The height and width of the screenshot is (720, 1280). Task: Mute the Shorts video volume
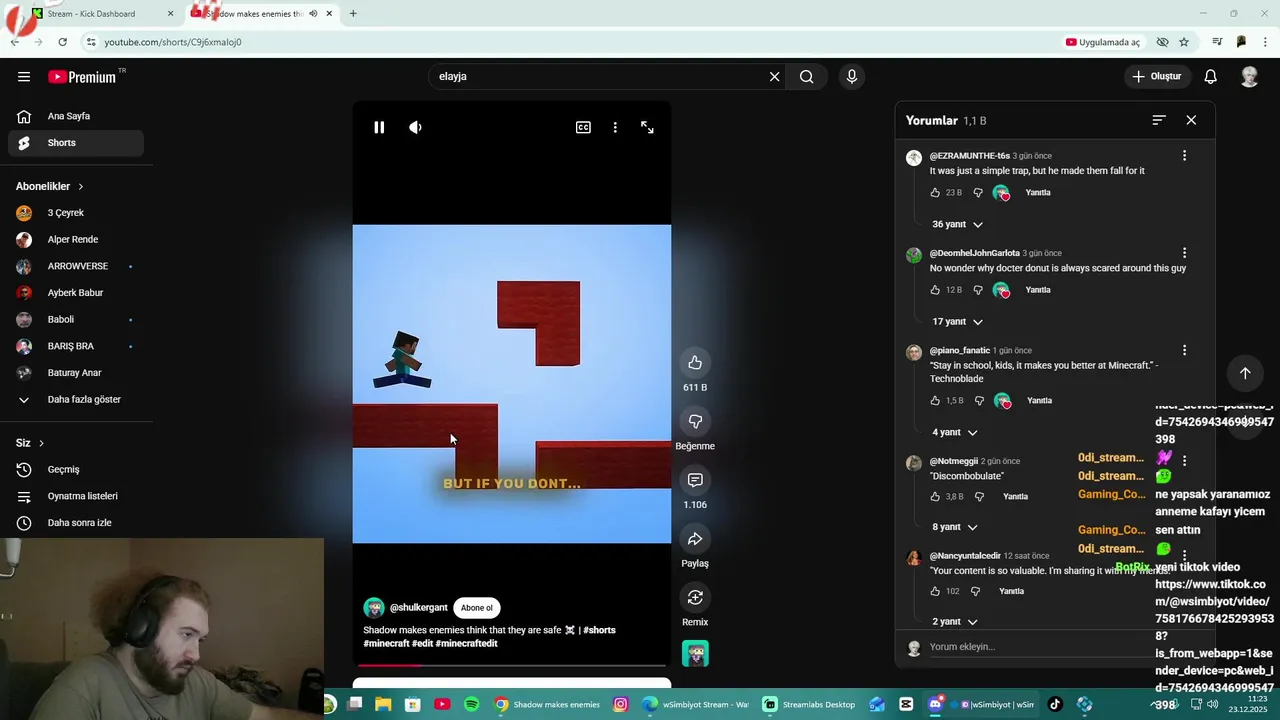pyautogui.click(x=415, y=128)
